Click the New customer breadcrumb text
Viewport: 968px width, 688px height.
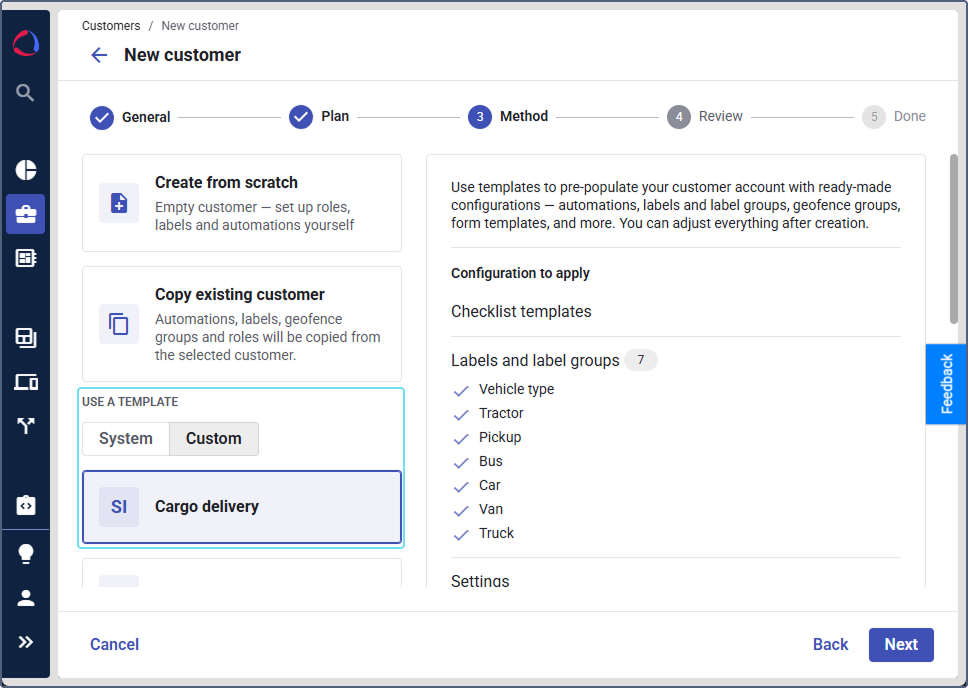tap(200, 26)
